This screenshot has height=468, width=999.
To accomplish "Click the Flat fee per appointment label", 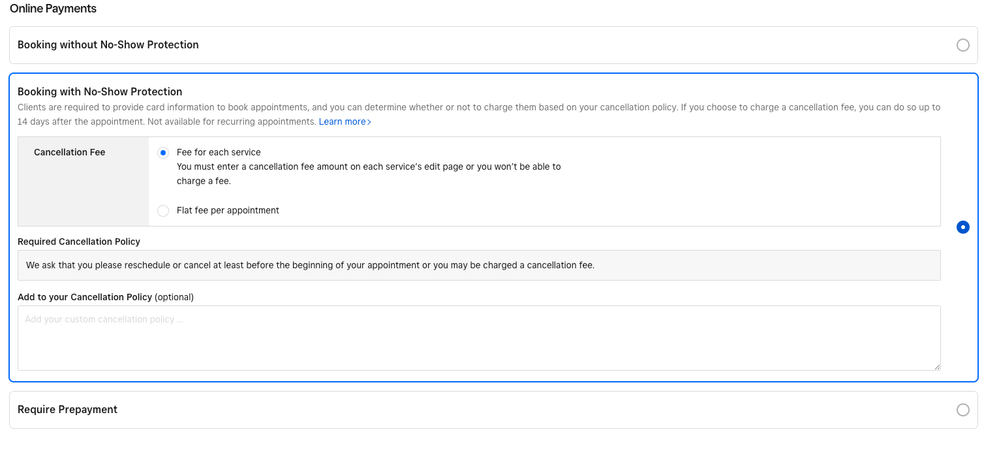I will [228, 211].
